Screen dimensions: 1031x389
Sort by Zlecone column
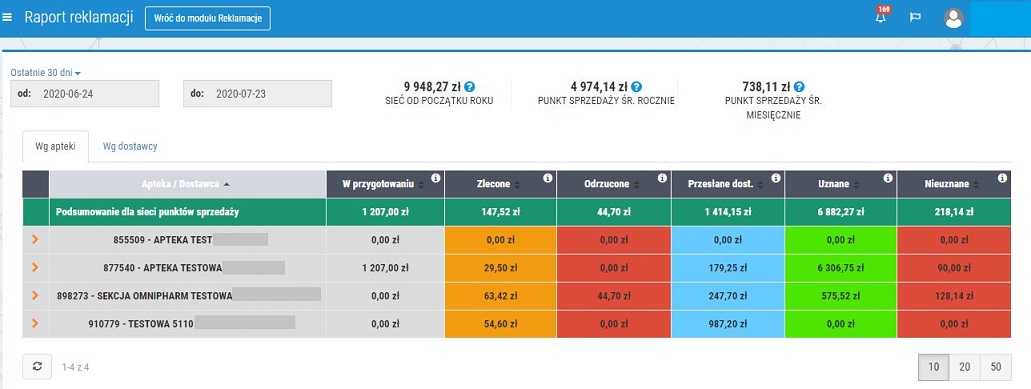click(500, 184)
